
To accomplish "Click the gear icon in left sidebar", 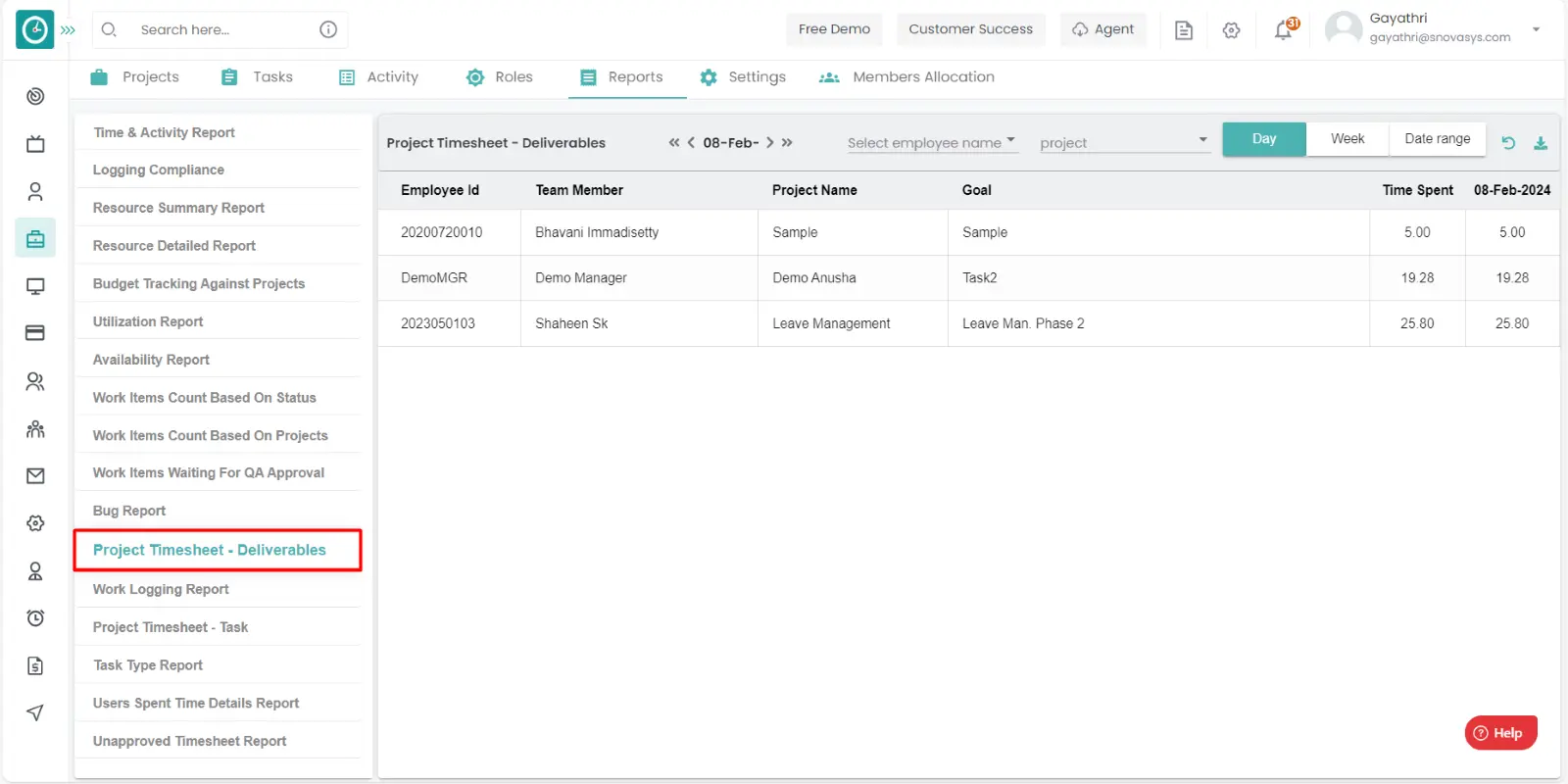I will (x=35, y=523).
